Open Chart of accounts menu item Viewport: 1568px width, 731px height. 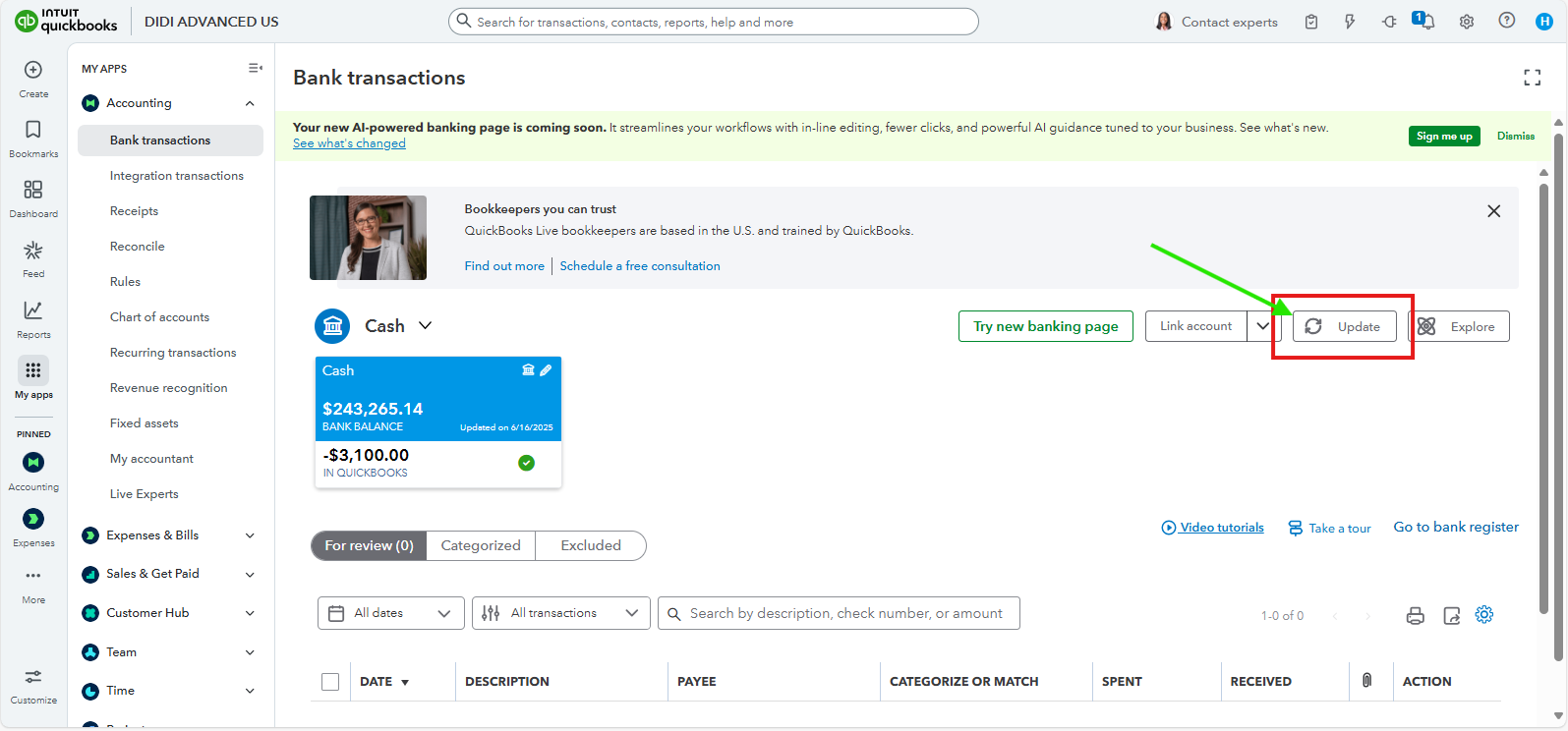pyautogui.click(x=159, y=317)
